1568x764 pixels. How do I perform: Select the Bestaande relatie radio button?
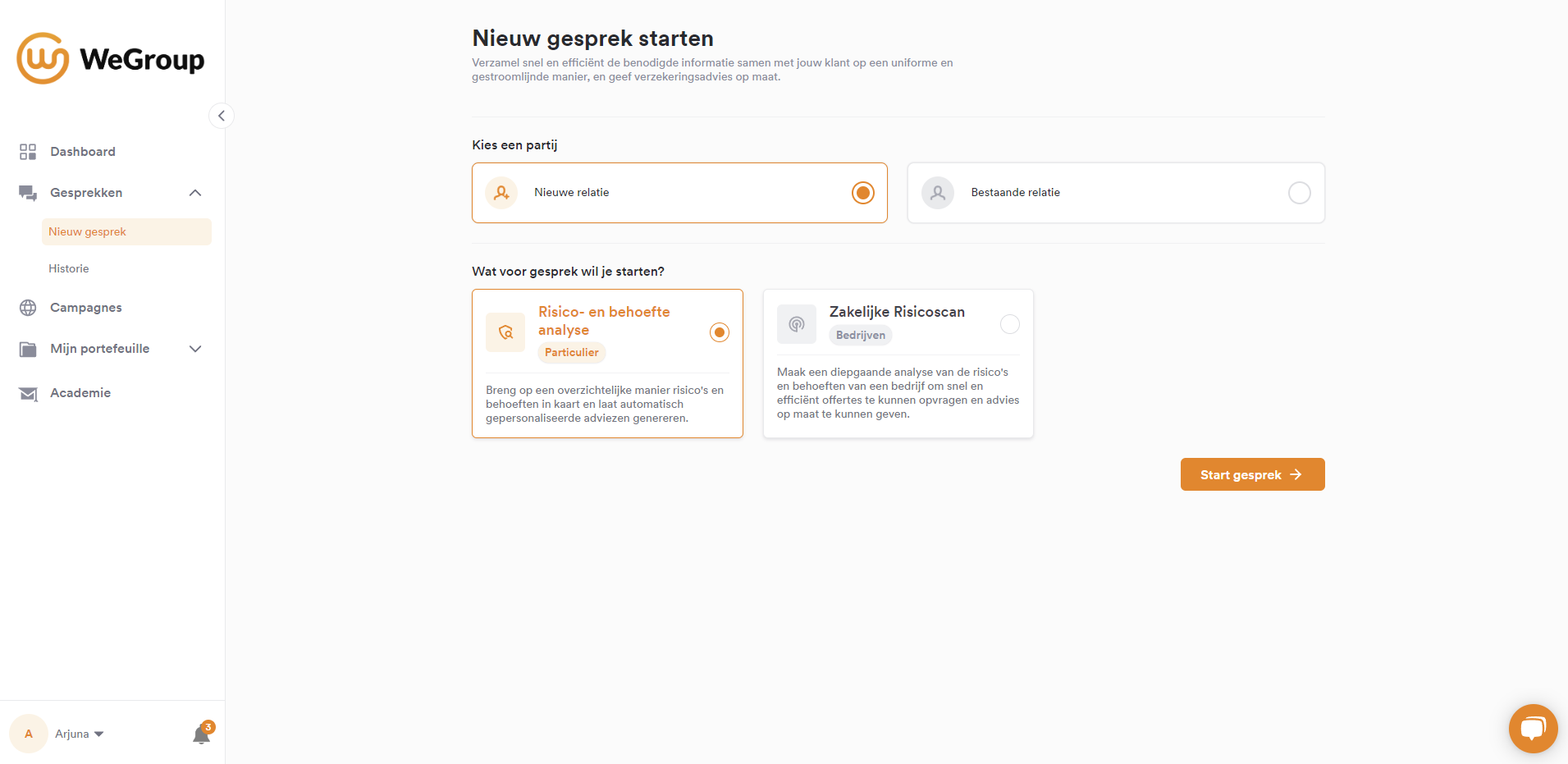1299,193
